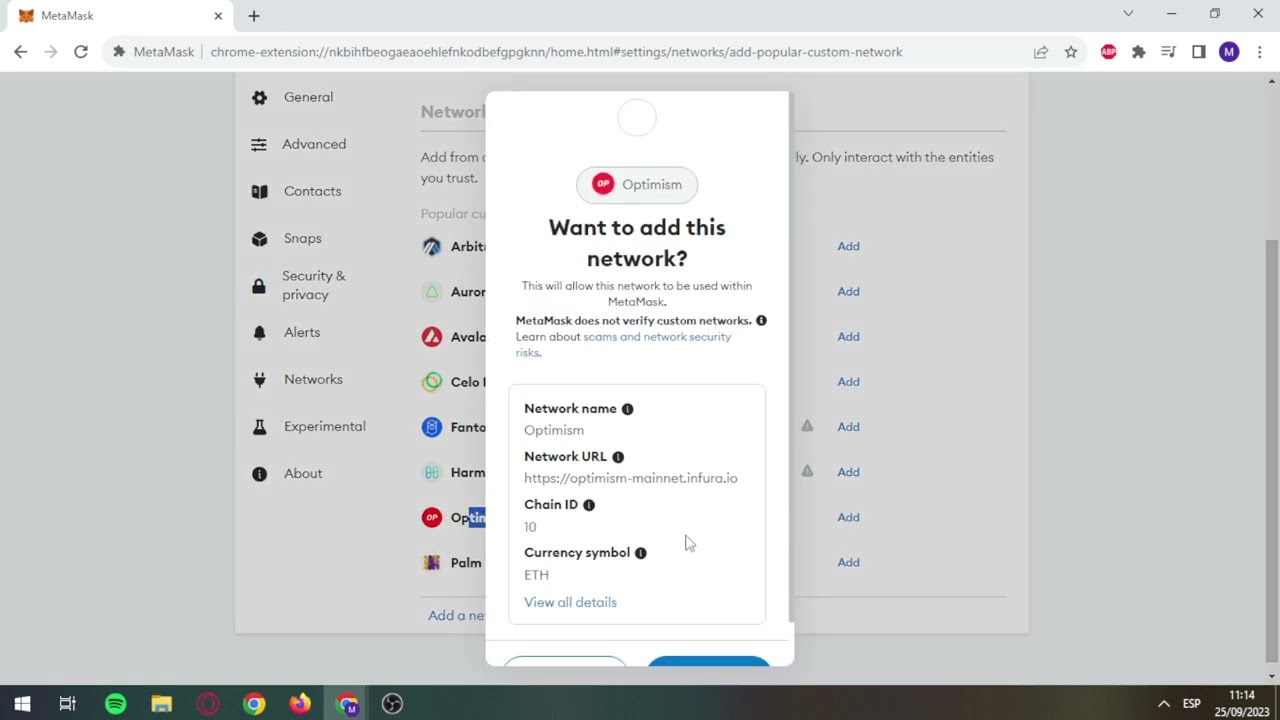Click the Experimental flask icon
The height and width of the screenshot is (720, 1280).
pos(259,426)
